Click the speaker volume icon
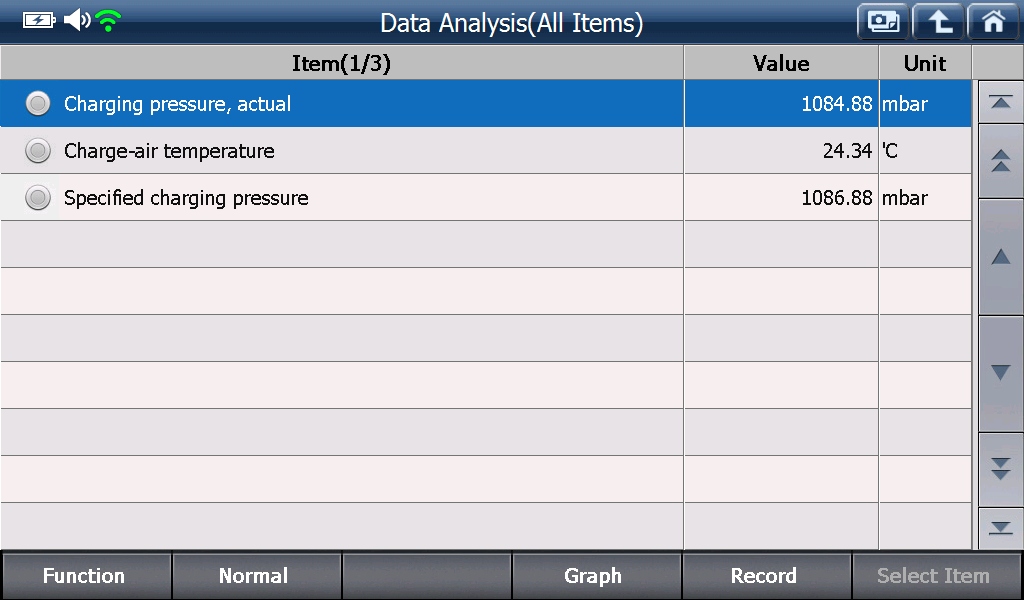The height and width of the screenshot is (600, 1024). tap(77, 20)
